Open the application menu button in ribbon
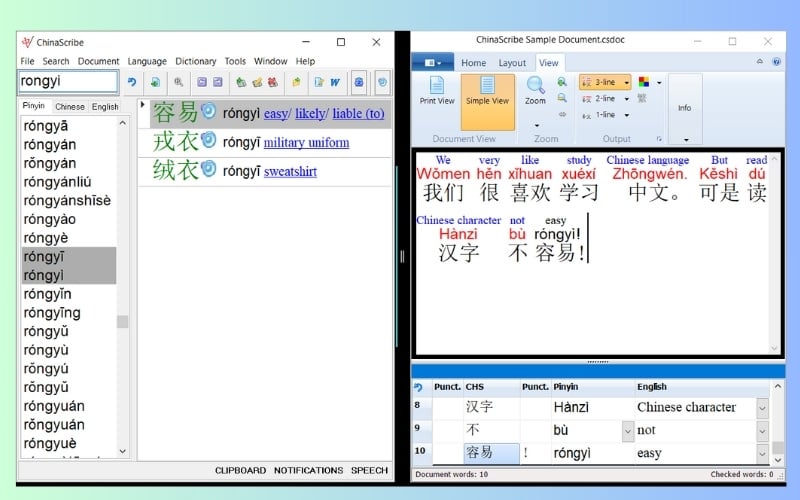The image size is (800, 500). pyautogui.click(x=433, y=62)
